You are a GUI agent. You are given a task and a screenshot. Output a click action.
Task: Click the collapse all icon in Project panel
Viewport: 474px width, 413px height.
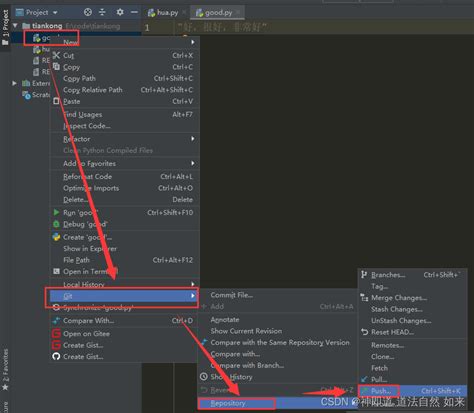pyautogui.click(x=102, y=12)
